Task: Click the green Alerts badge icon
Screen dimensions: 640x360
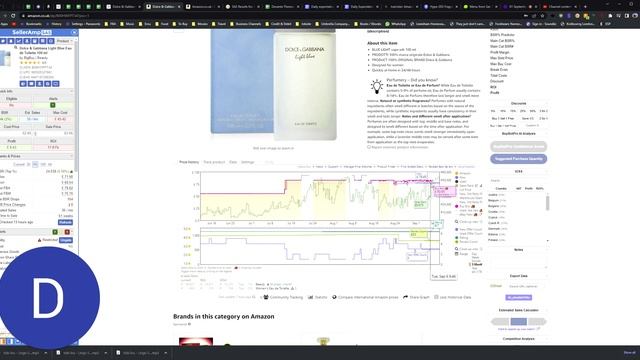Action: coord(53,105)
